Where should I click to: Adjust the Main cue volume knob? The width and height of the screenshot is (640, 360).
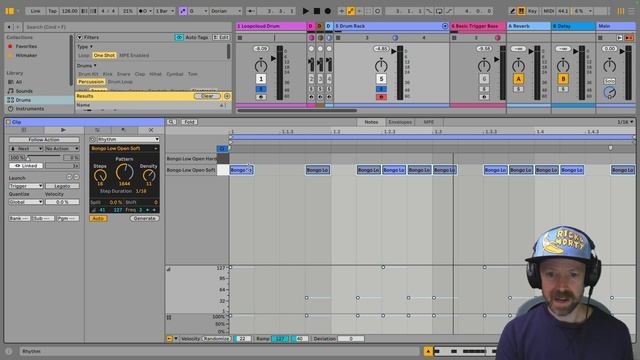point(609,93)
